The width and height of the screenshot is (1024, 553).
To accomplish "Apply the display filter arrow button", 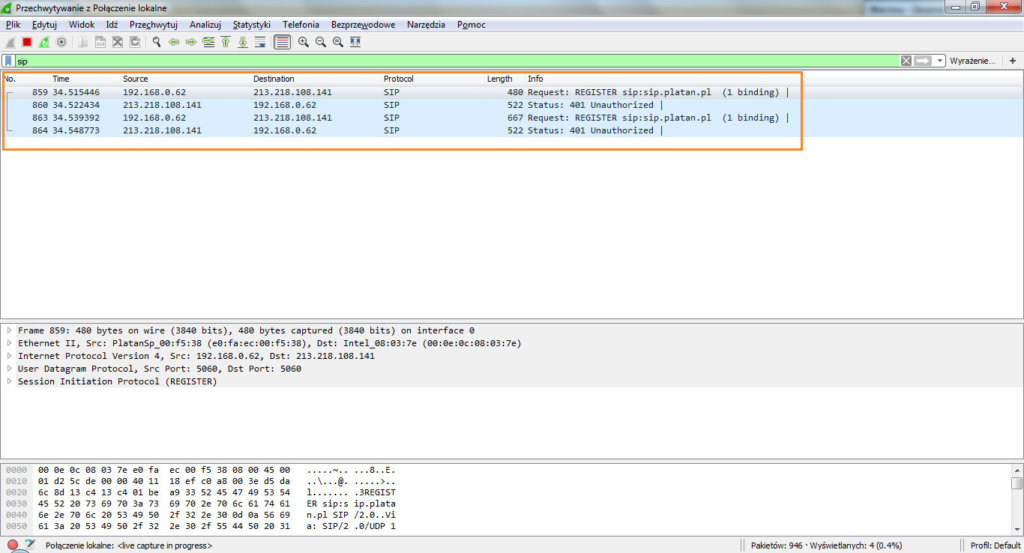I will point(922,61).
